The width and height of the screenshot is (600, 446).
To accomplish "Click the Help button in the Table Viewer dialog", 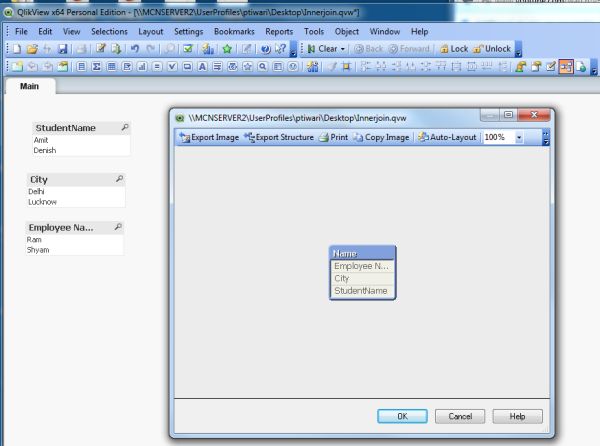I will [x=517, y=416].
